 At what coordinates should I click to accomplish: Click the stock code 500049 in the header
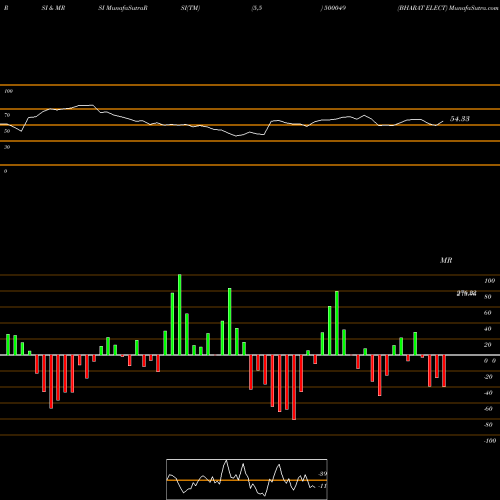[334, 8]
